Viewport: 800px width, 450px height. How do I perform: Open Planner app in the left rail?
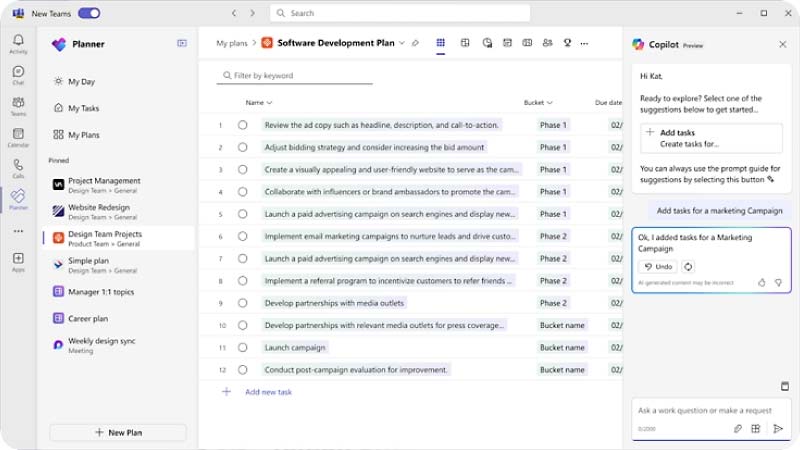coord(18,199)
